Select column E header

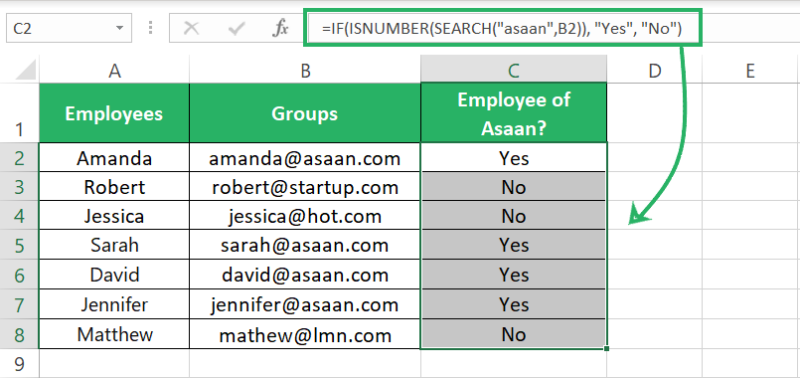(x=751, y=70)
